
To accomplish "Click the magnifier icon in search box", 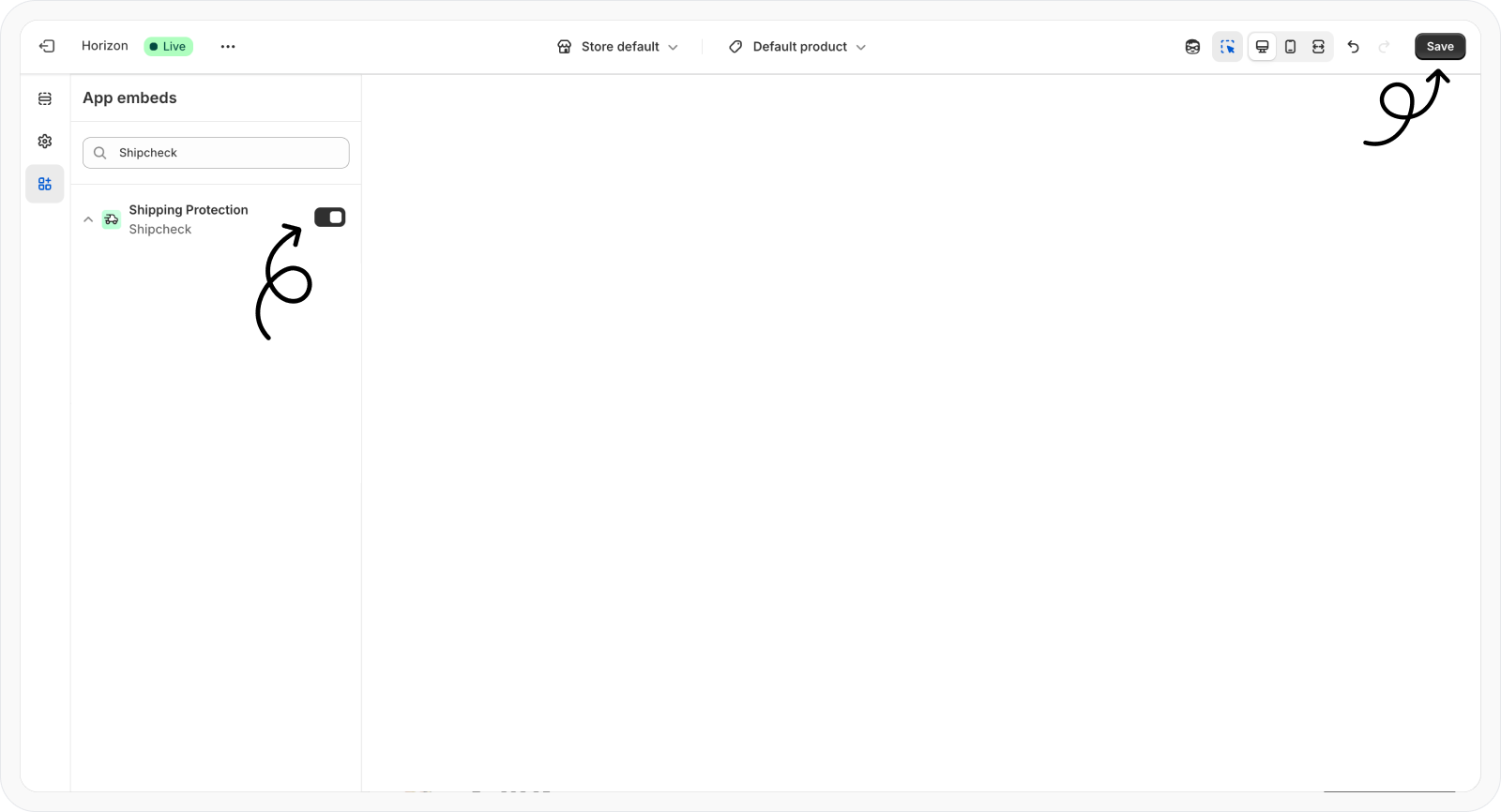I will (100, 153).
